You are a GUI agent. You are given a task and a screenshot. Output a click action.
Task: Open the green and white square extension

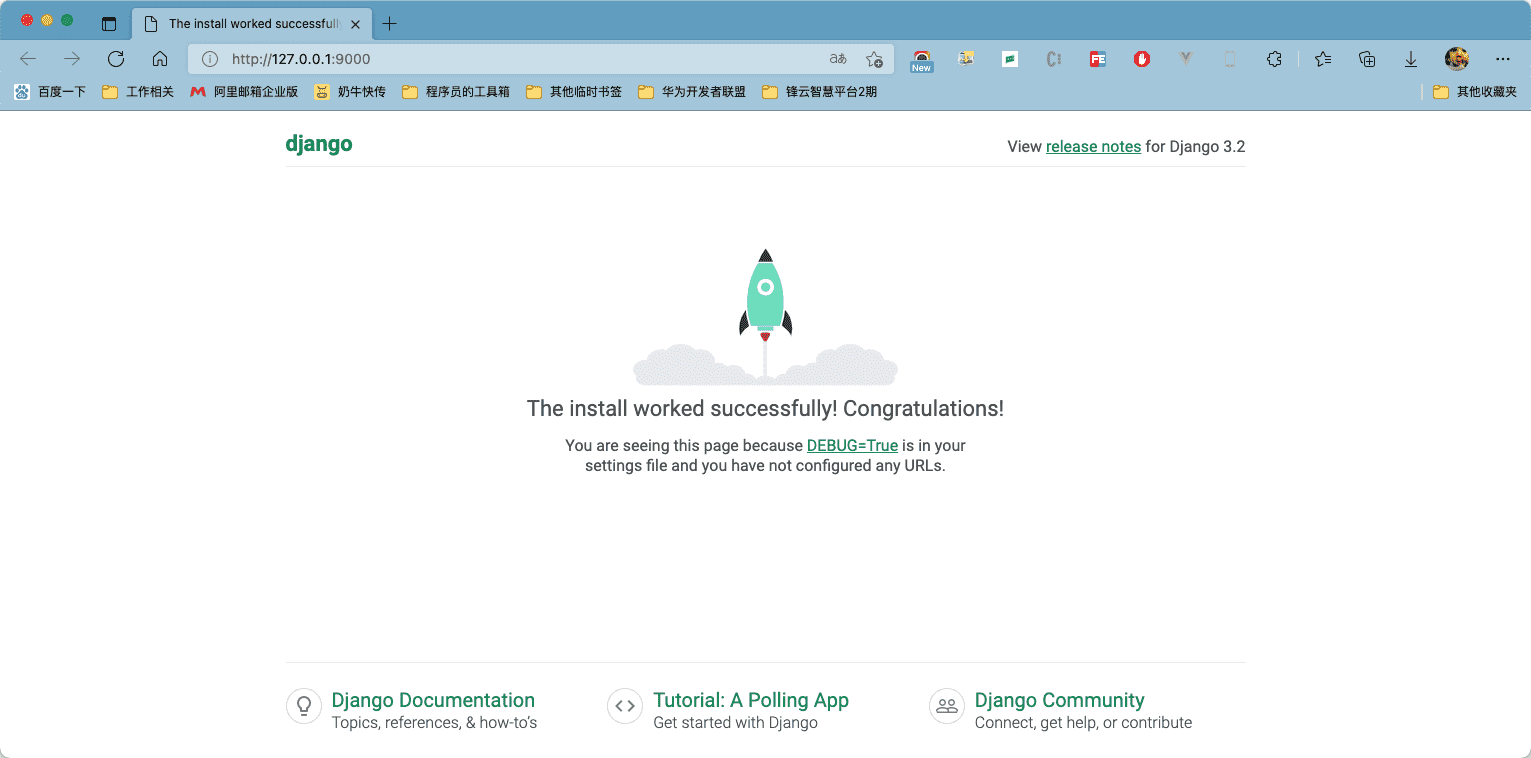click(x=1010, y=59)
